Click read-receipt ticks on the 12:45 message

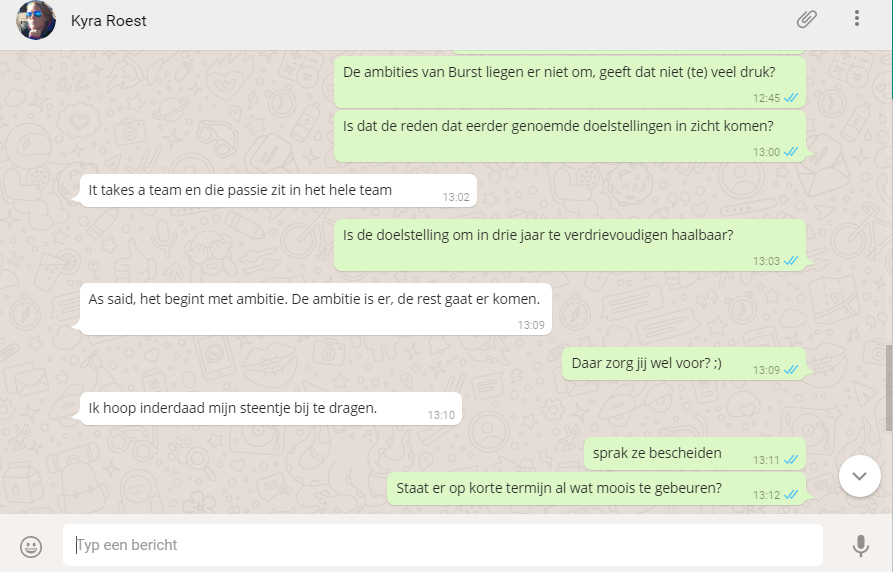tap(790, 98)
